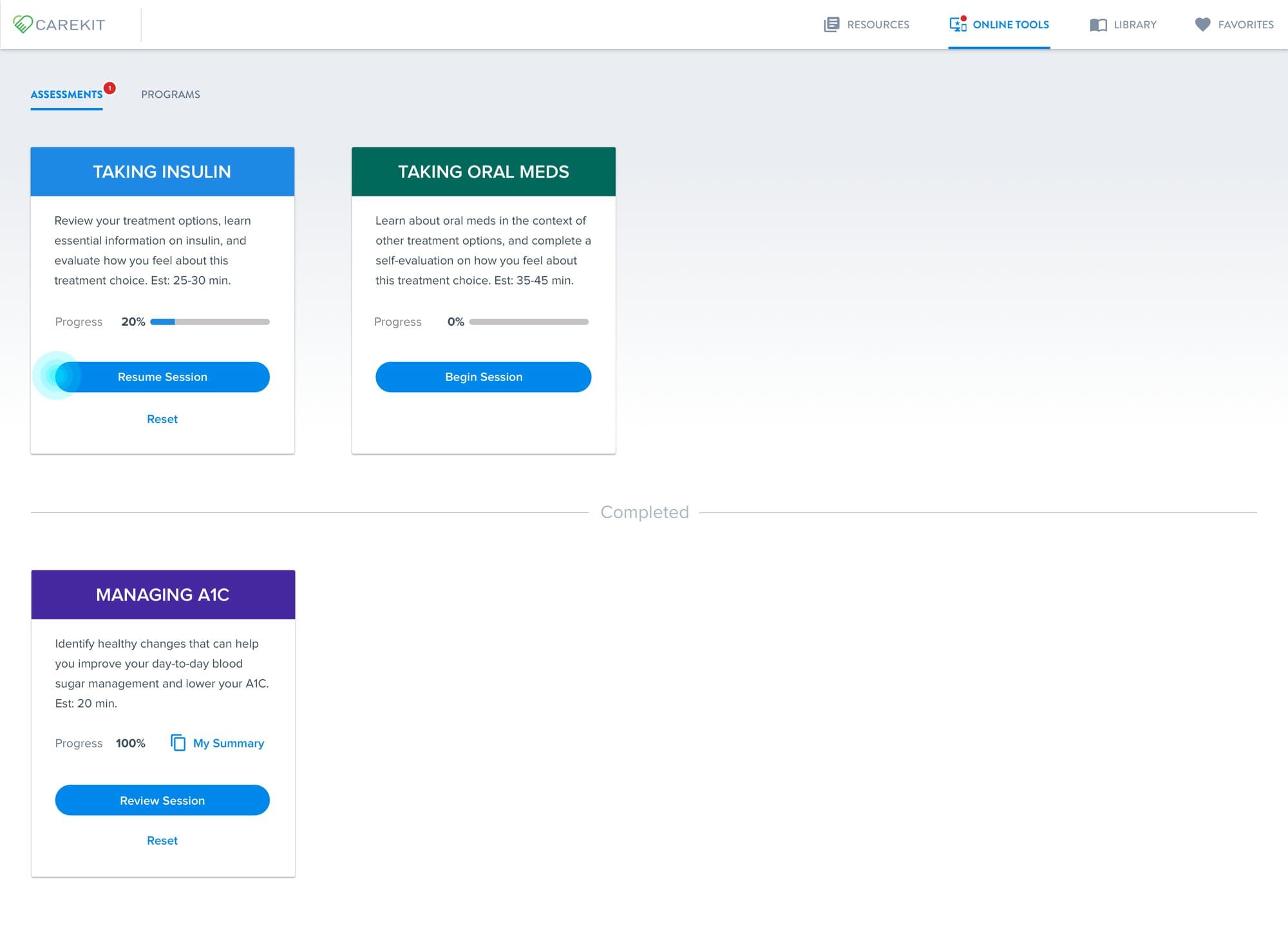
Task: Click the CareKit heart logo icon
Action: (x=23, y=24)
